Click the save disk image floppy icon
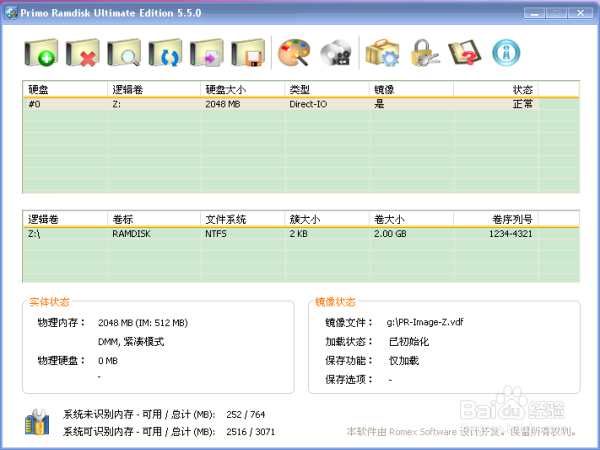 tap(248, 53)
